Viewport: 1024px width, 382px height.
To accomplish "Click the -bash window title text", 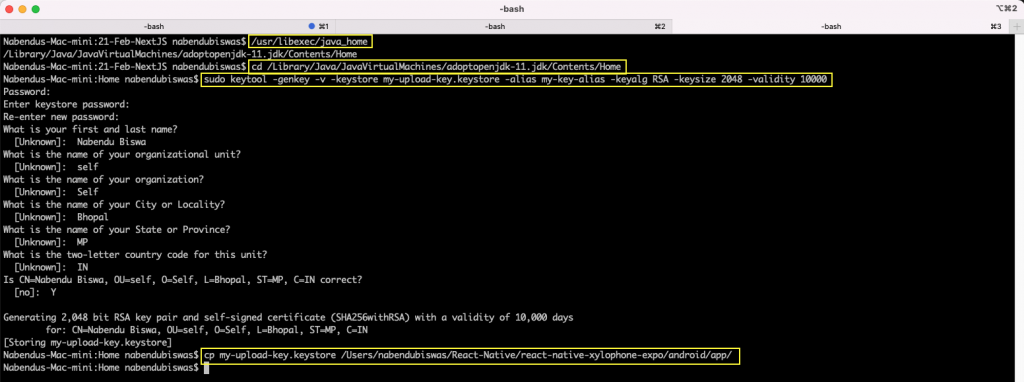I will [x=511, y=9].
